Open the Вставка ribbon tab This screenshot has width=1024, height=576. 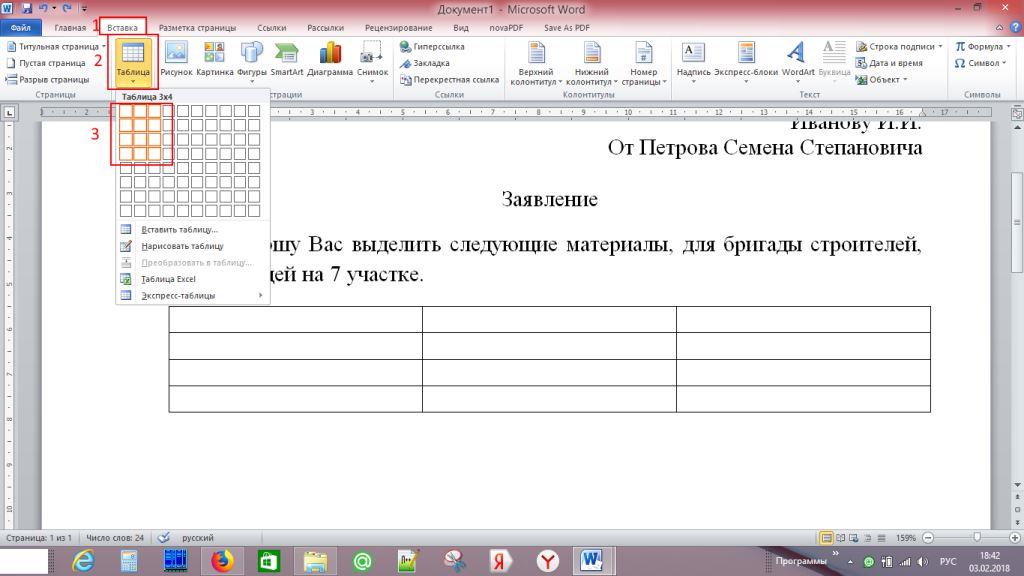(122, 27)
